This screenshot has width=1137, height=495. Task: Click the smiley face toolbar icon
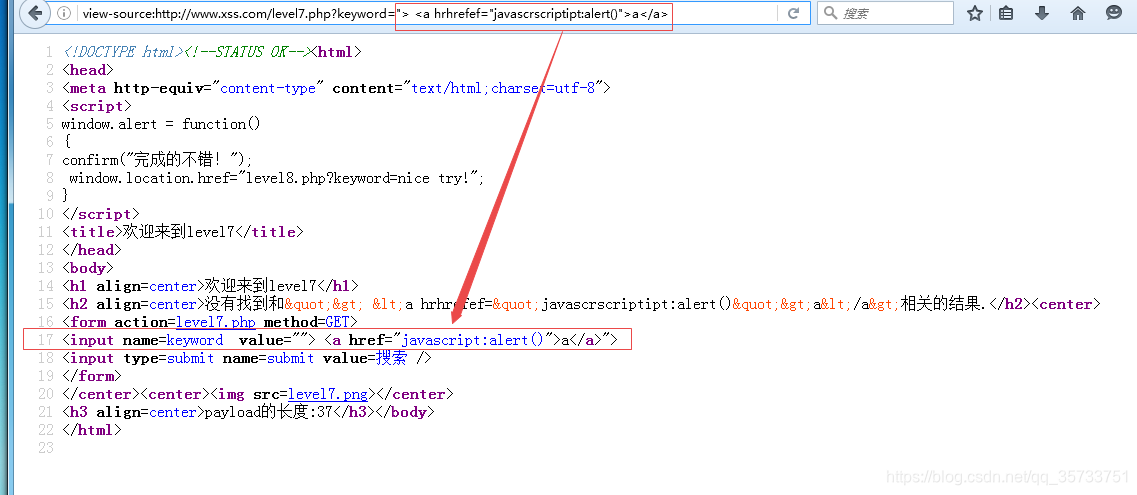pos(1114,13)
